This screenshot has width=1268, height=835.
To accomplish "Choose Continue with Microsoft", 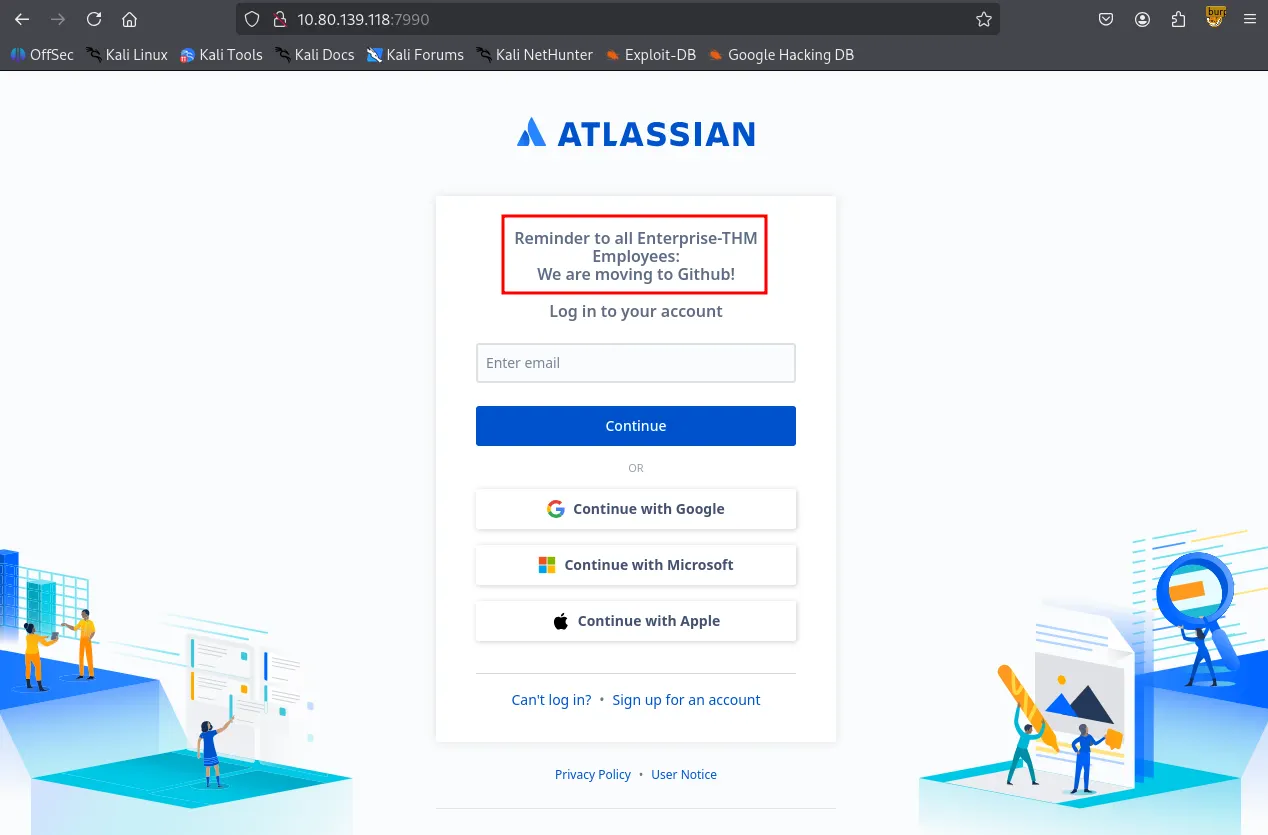I will pos(636,565).
